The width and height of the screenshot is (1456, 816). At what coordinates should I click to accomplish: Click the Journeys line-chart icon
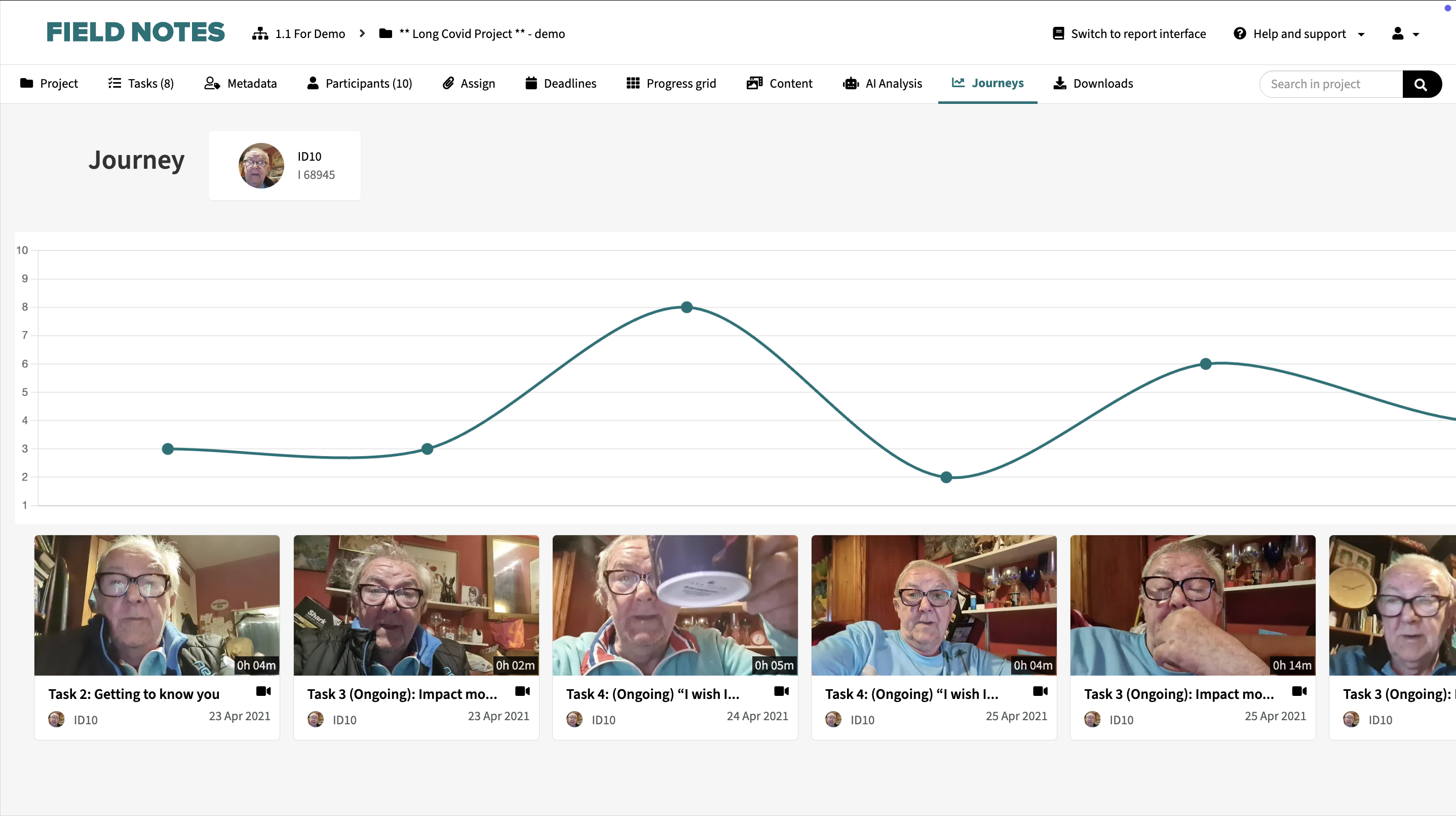pos(957,83)
